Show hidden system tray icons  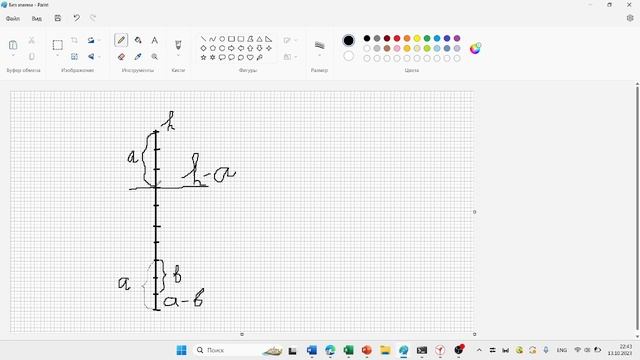coord(479,350)
